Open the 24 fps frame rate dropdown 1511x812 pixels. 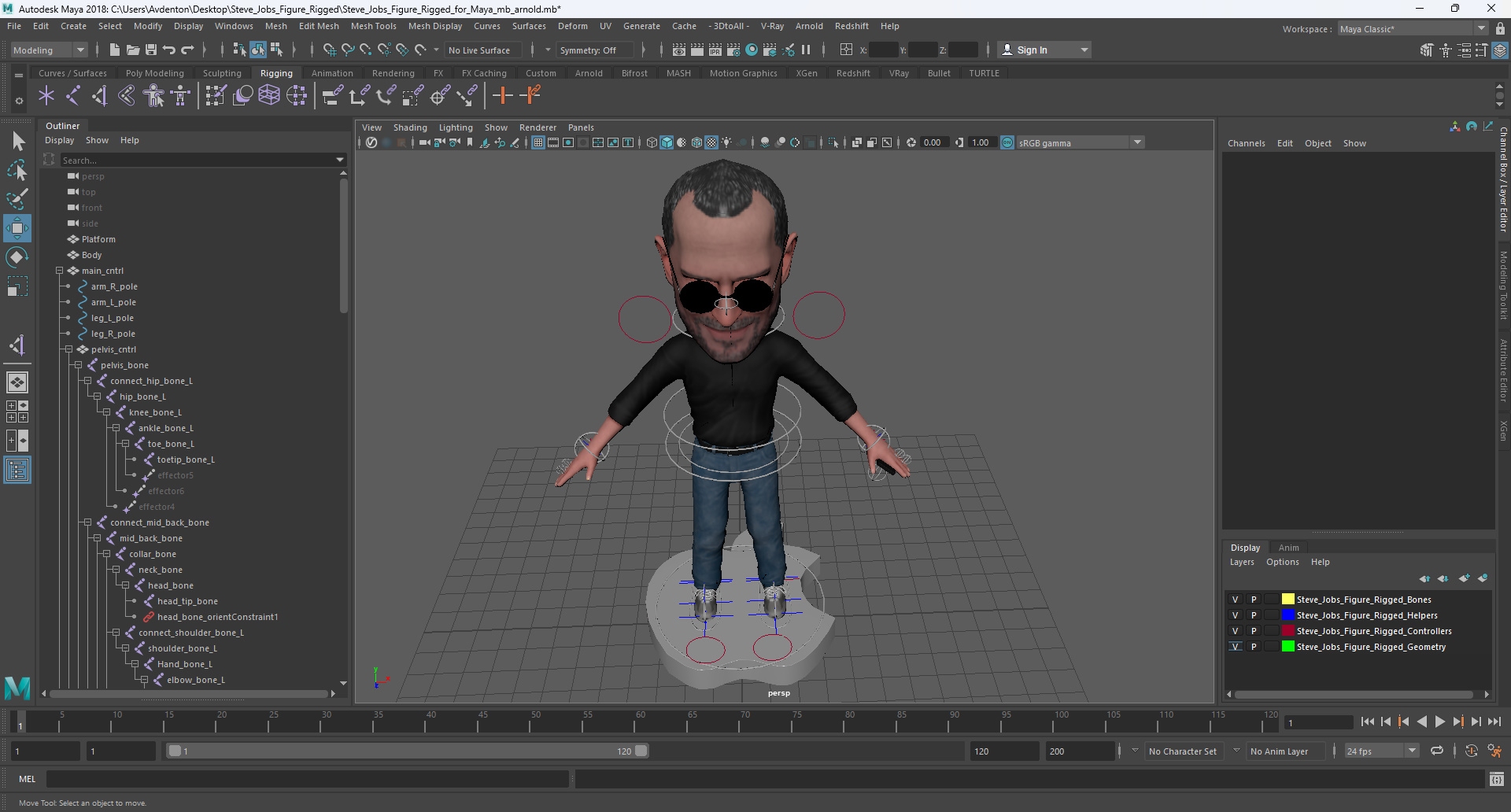point(1381,751)
